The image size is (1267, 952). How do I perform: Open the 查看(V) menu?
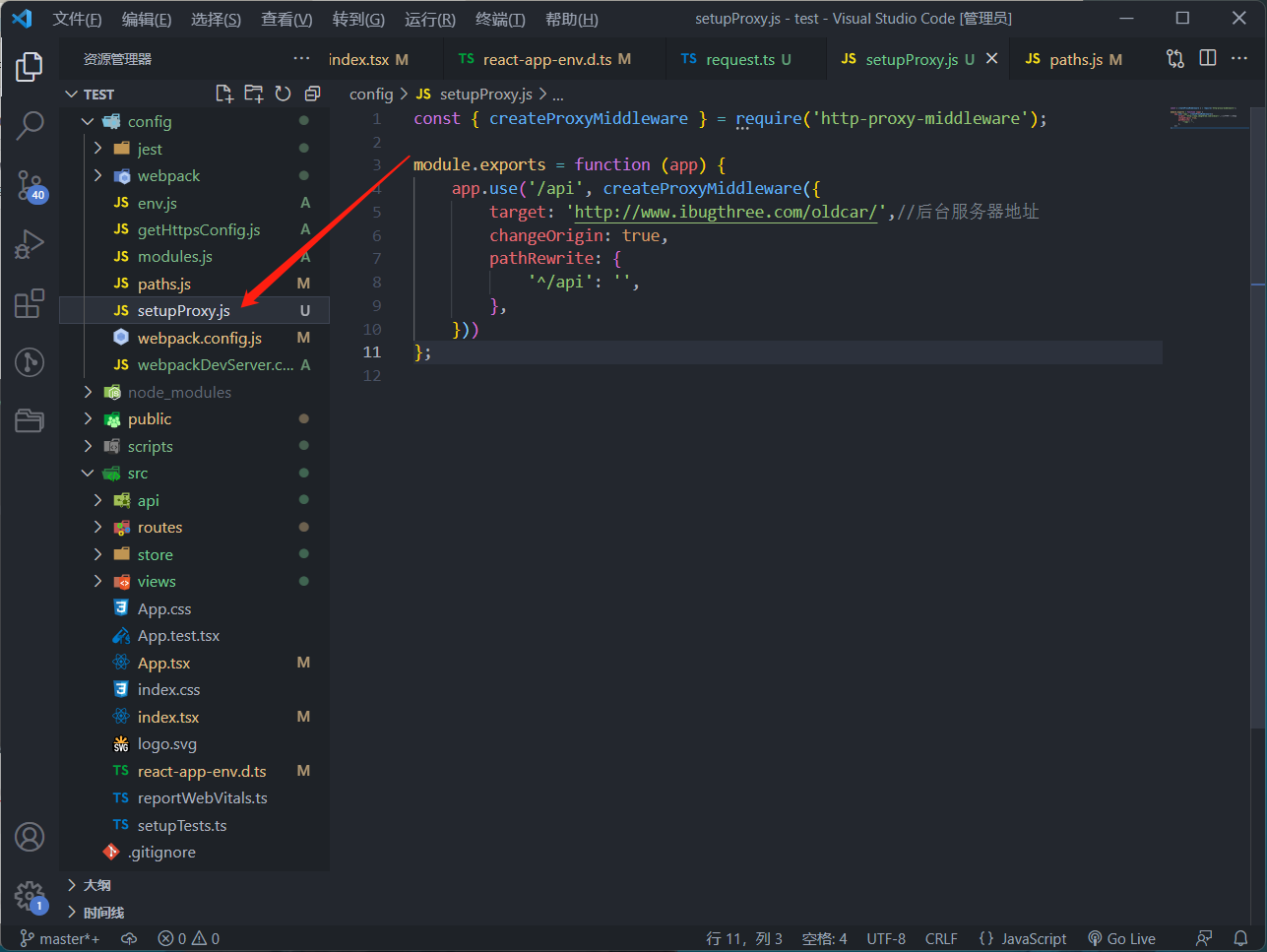[x=286, y=19]
